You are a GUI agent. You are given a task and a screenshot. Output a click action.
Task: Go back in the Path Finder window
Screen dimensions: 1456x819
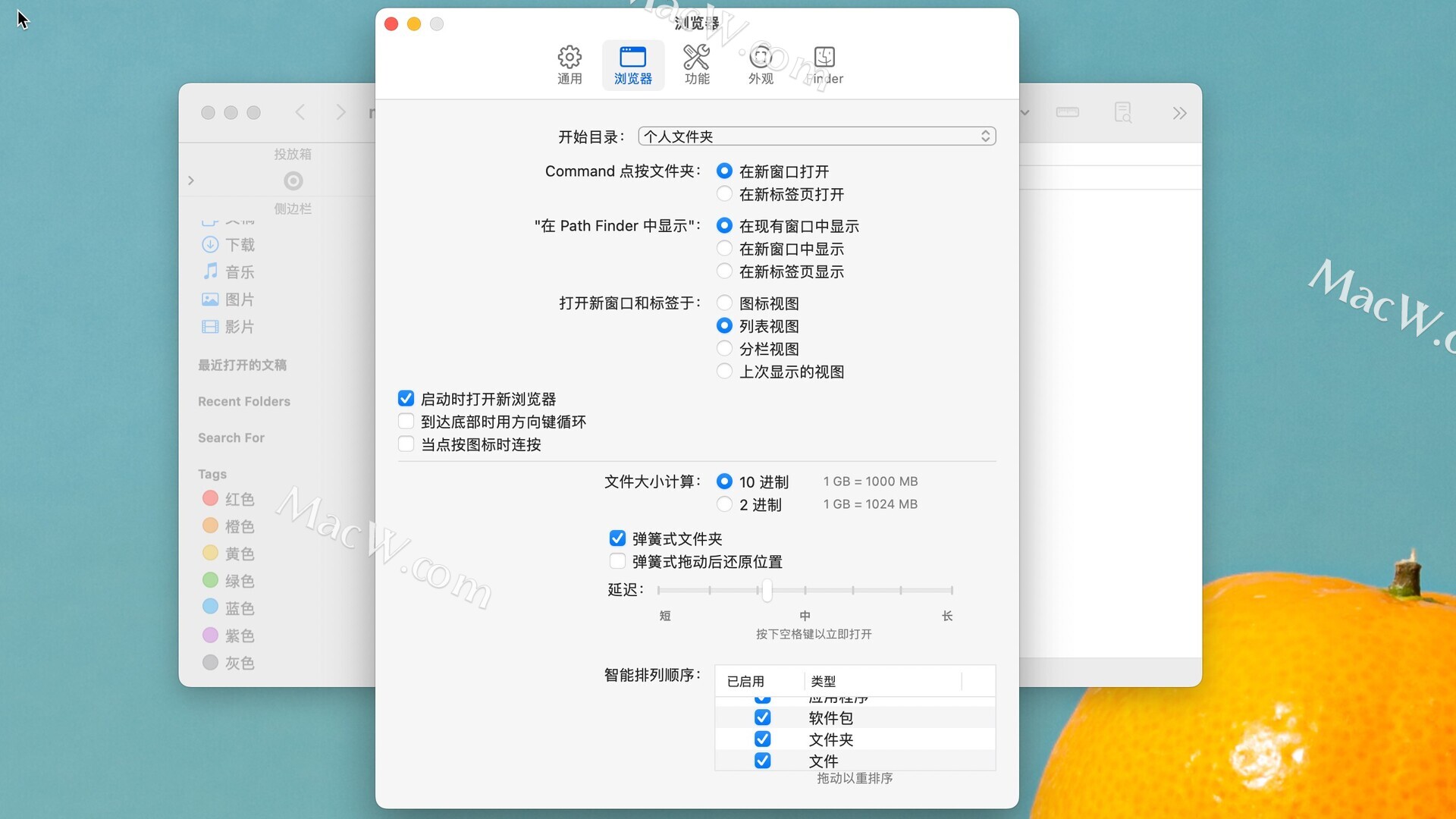tap(300, 112)
